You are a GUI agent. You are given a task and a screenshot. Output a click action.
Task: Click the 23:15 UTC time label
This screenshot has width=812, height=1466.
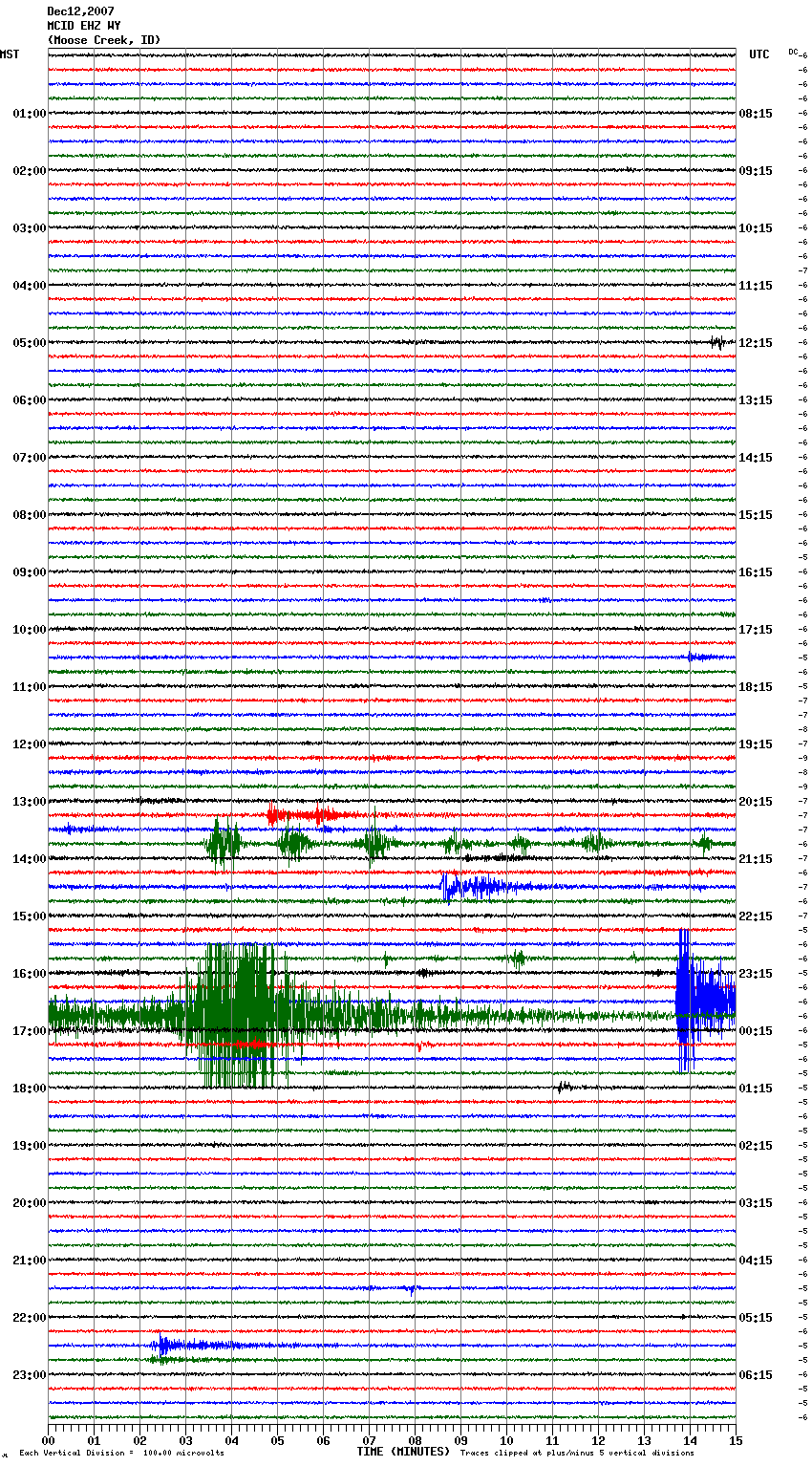coord(756,974)
